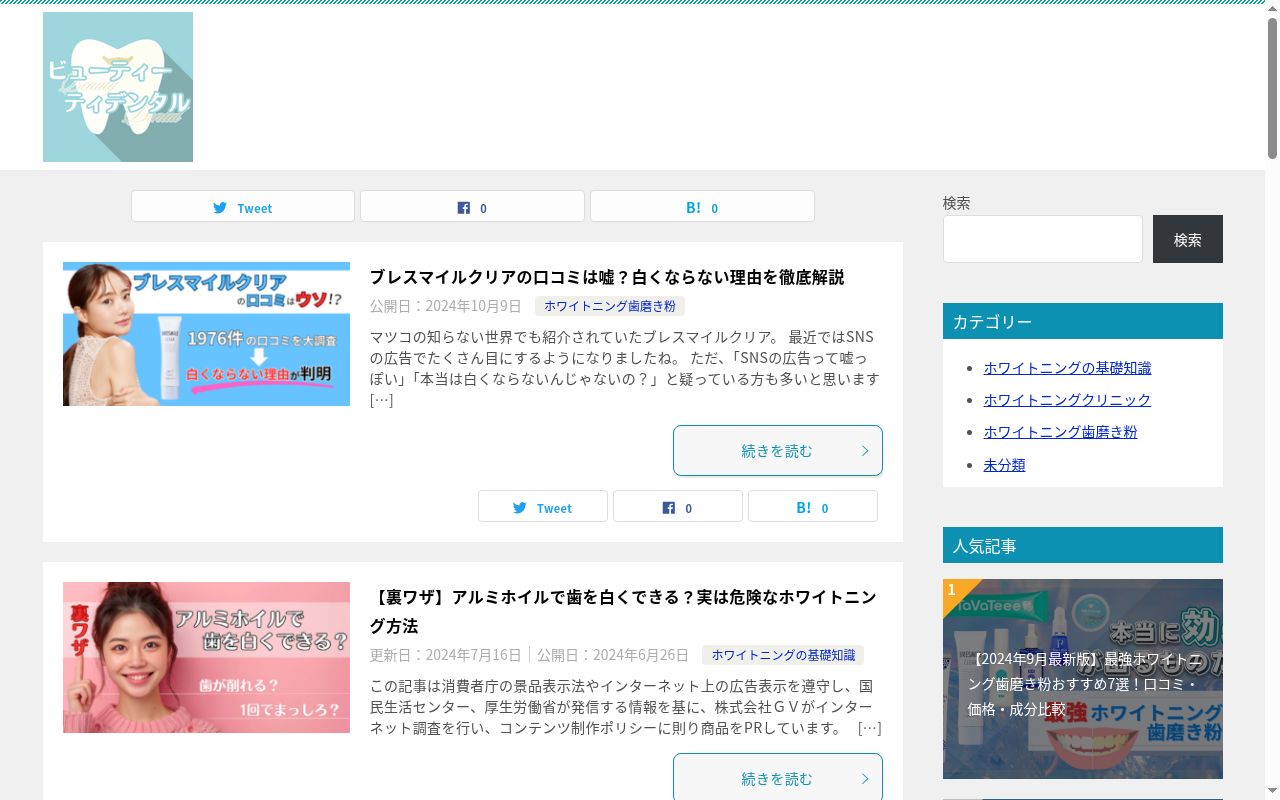Open article title 【裏ワザ】アルミホイルで歯を白くできる？
This screenshot has width=1280, height=800.
pos(623,611)
